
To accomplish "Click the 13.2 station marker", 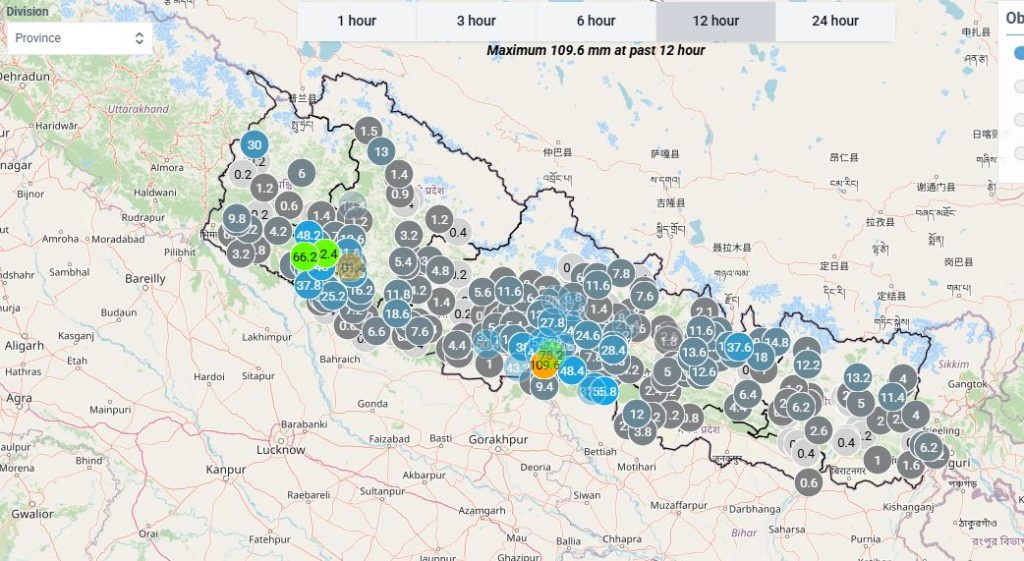I will (857, 378).
